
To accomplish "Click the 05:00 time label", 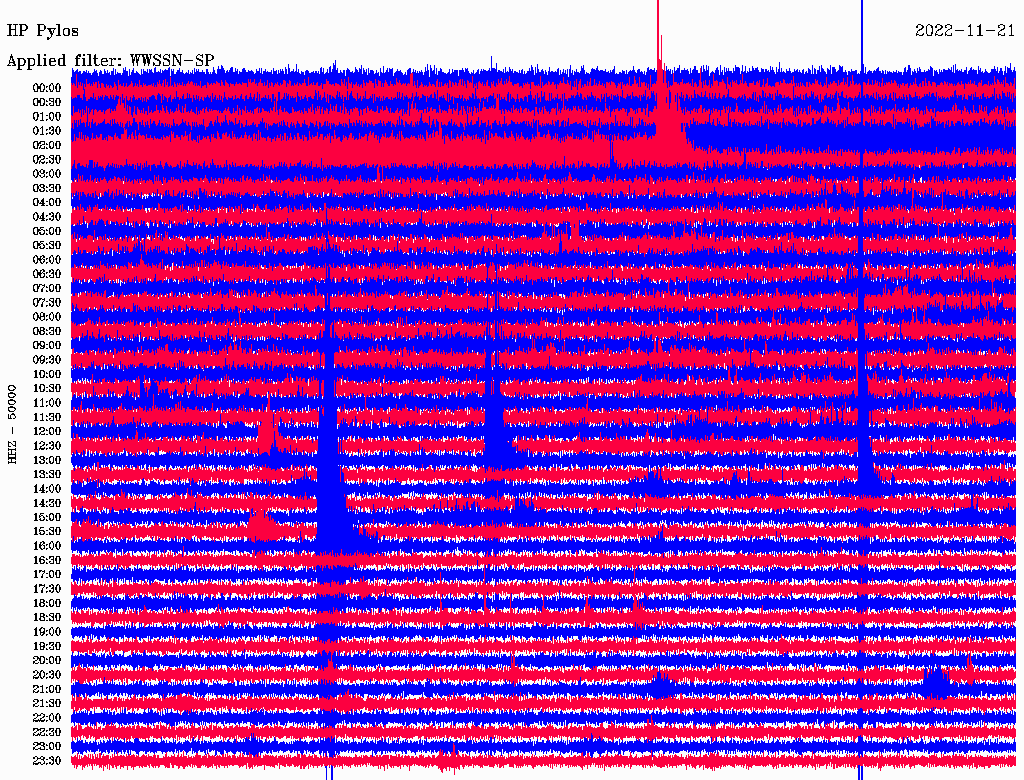I will click(47, 231).
